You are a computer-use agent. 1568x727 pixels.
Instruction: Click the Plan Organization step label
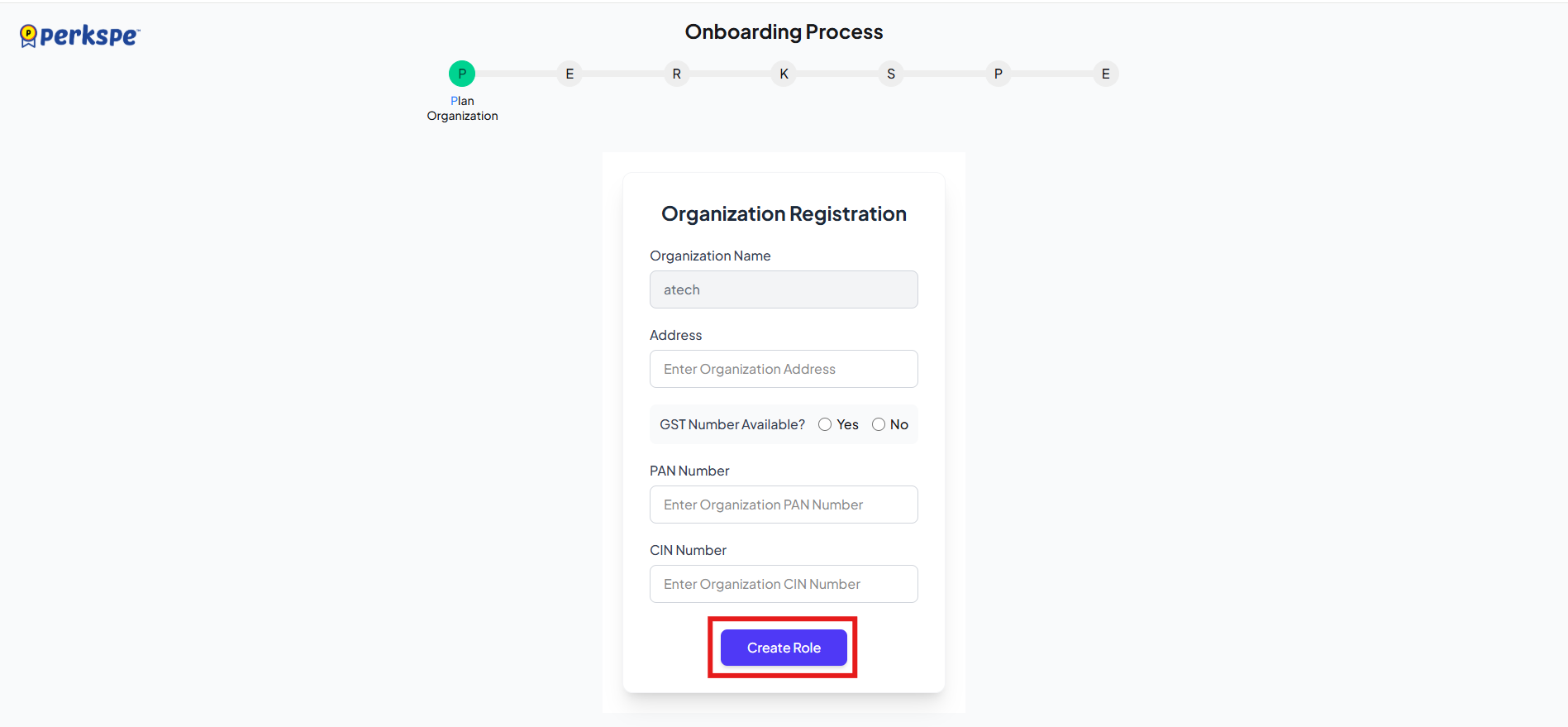(x=462, y=108)
